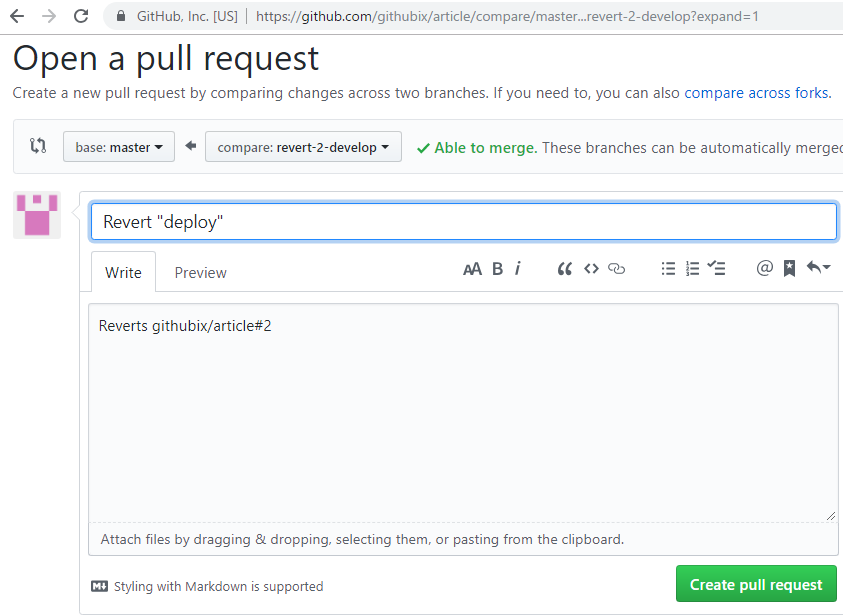The image size is (843, 615).
Task: Add an unordered bullet list
Action: [x=668, y=268]
